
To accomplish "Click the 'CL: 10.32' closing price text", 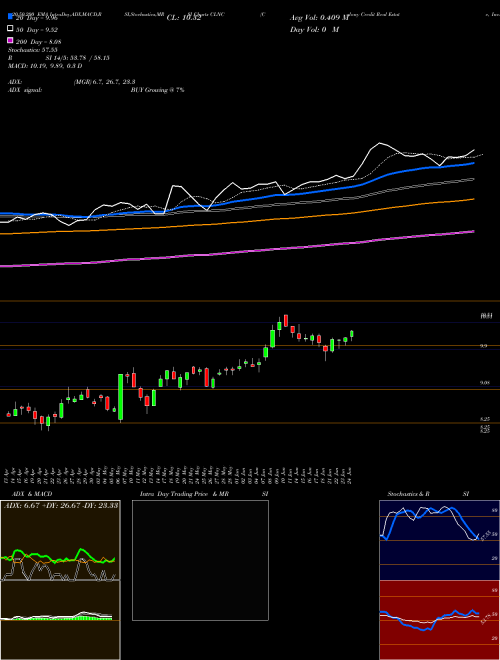I will 184,18.
